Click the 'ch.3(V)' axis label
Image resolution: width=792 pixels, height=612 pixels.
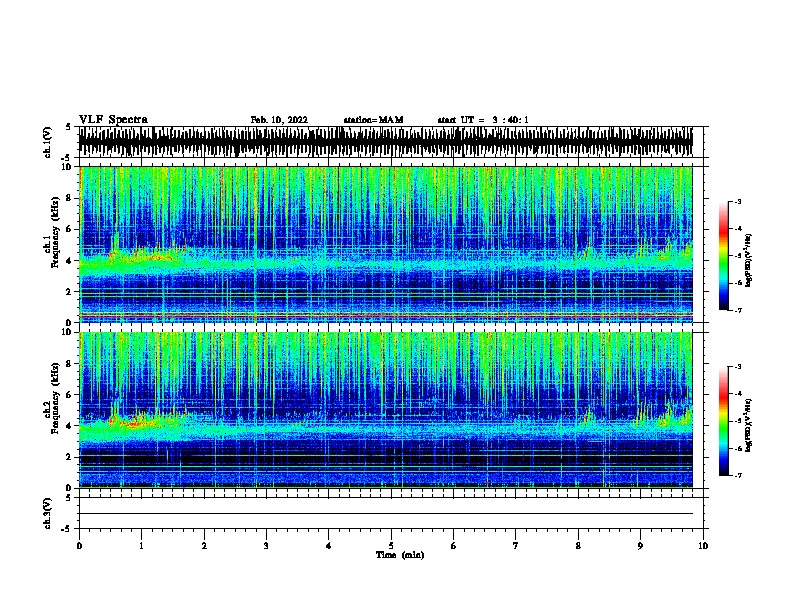(x=48, y=513)
